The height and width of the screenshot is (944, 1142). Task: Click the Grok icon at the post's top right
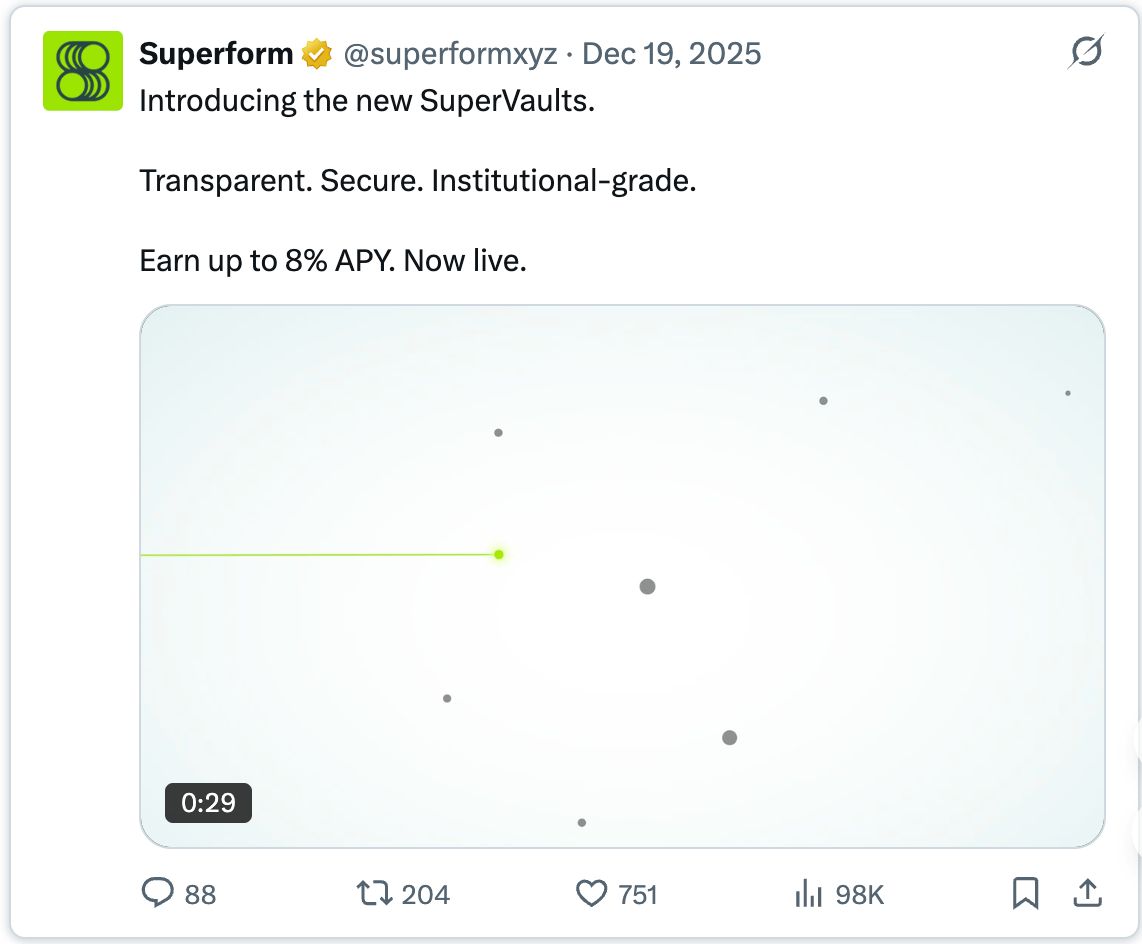coord(1085,52)
